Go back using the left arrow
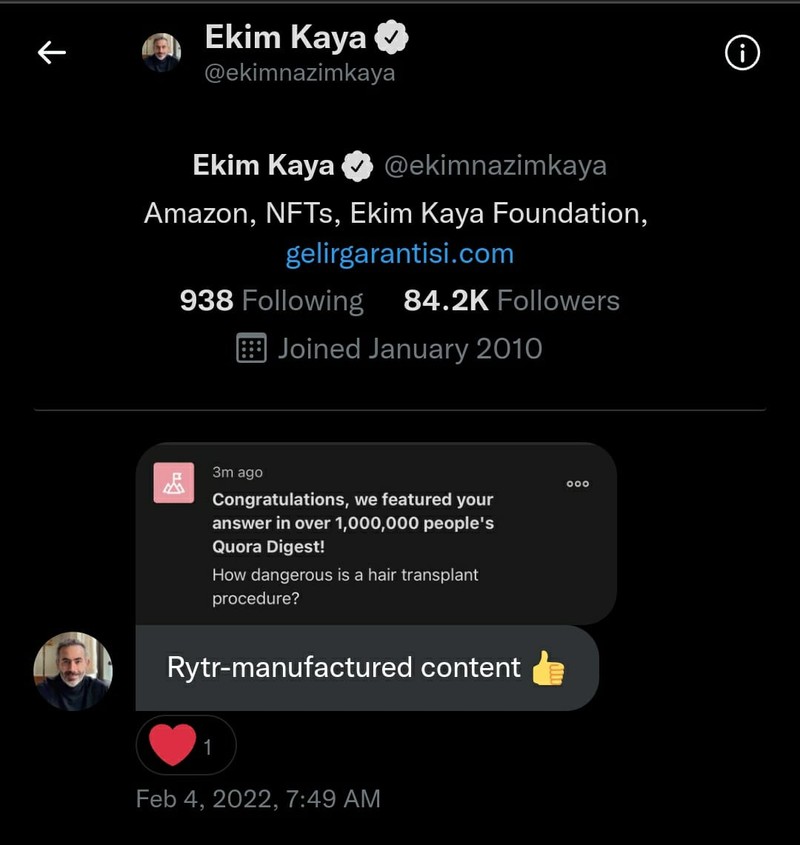800x845 pixels. tap(52, 53)
